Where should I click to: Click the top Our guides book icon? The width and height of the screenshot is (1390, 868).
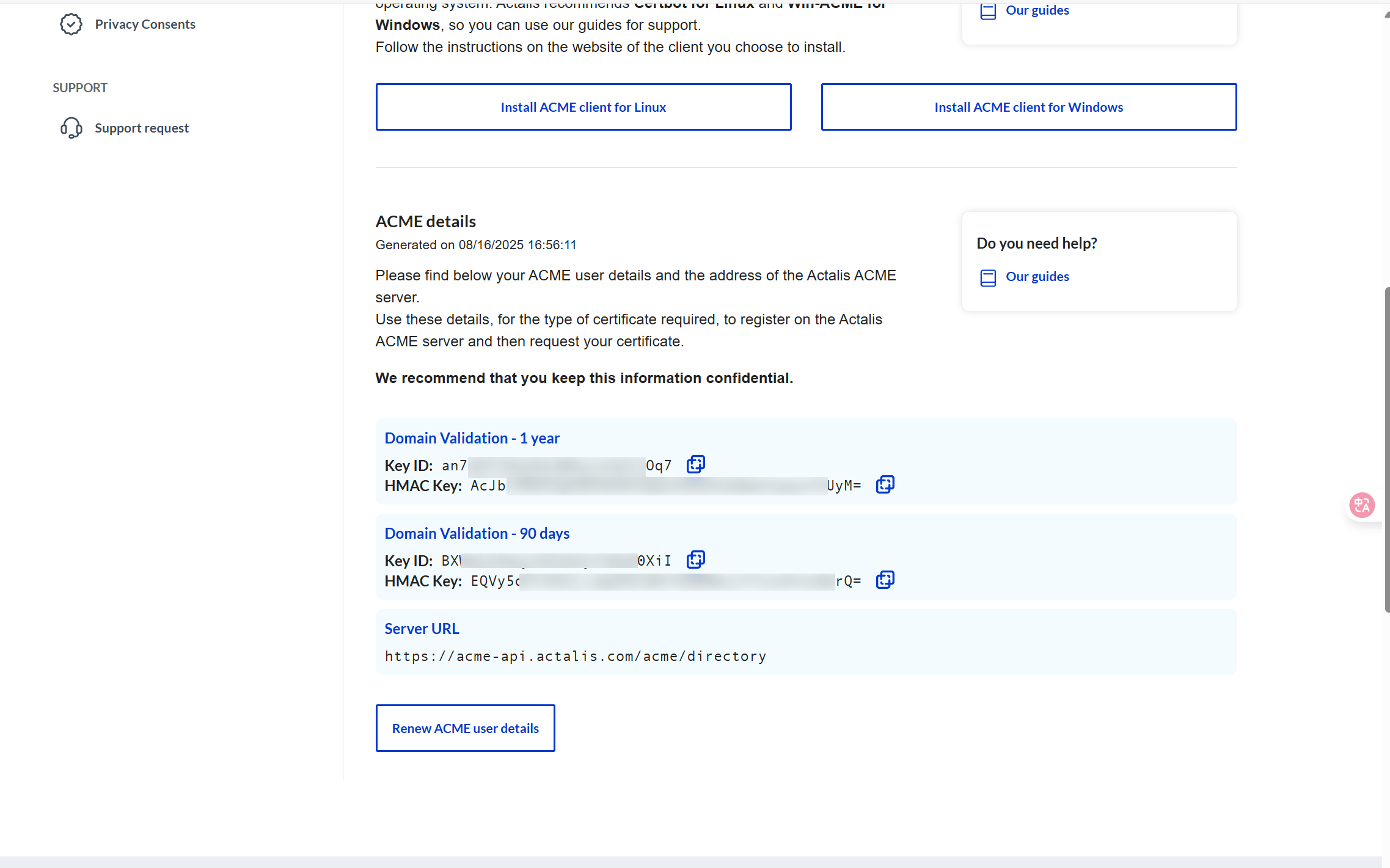[987, 11]
